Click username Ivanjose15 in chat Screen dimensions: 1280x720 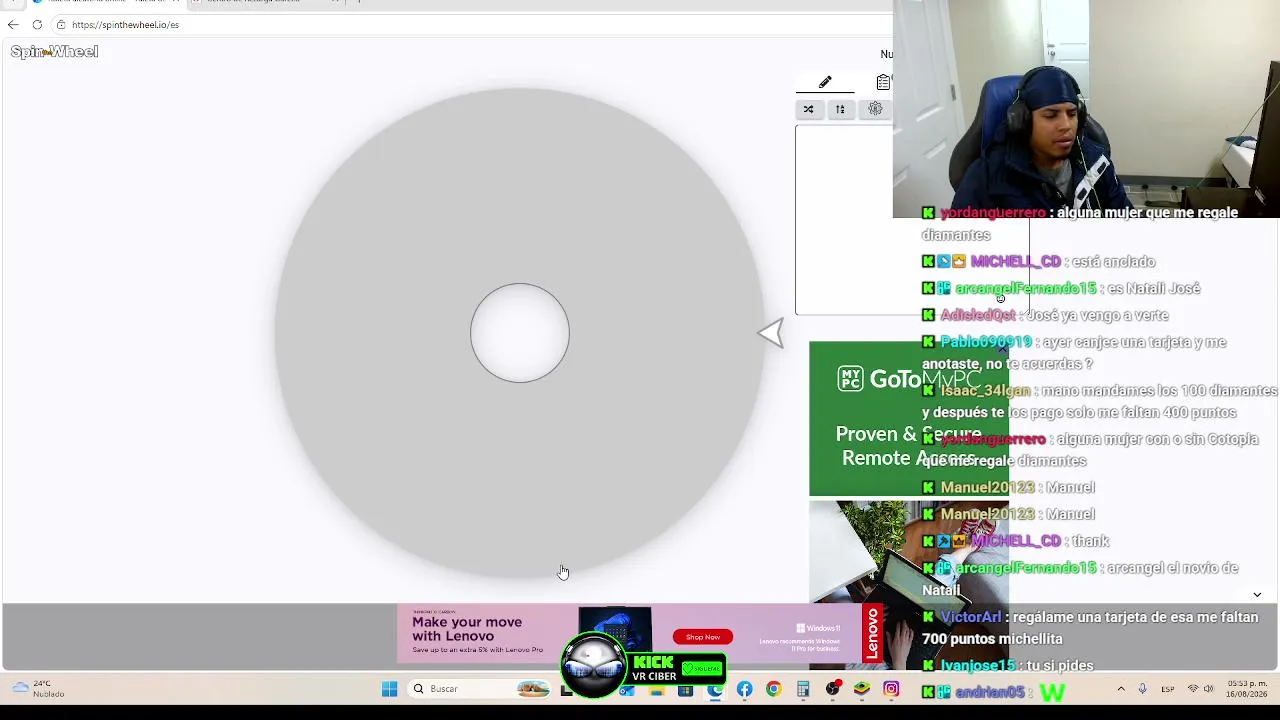point(978,666)
